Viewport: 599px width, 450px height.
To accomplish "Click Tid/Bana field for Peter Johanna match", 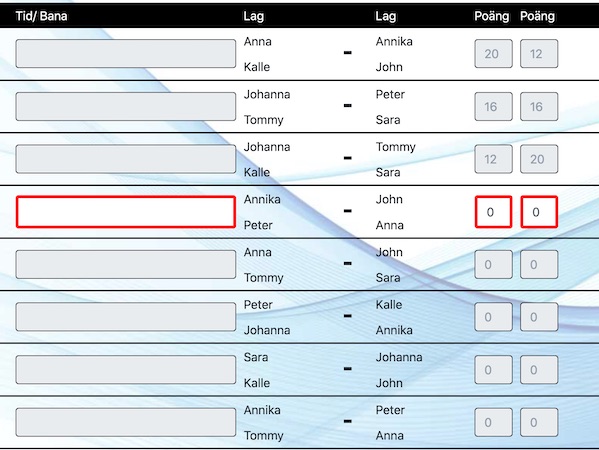I will click(x=126, y=317).
